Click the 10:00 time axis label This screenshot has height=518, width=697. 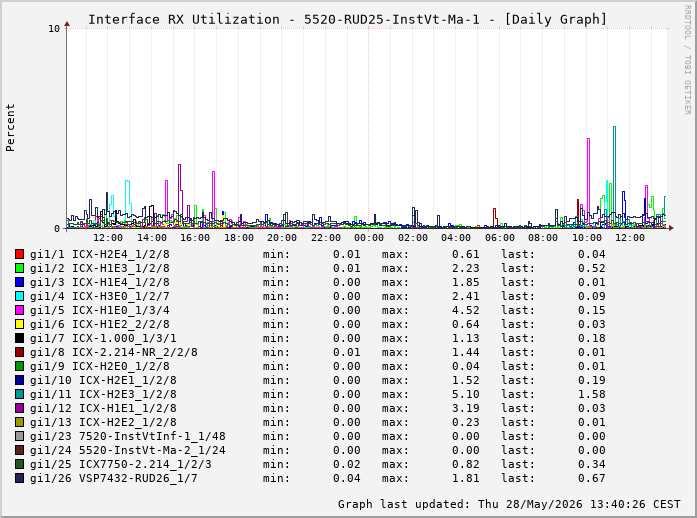587,238
